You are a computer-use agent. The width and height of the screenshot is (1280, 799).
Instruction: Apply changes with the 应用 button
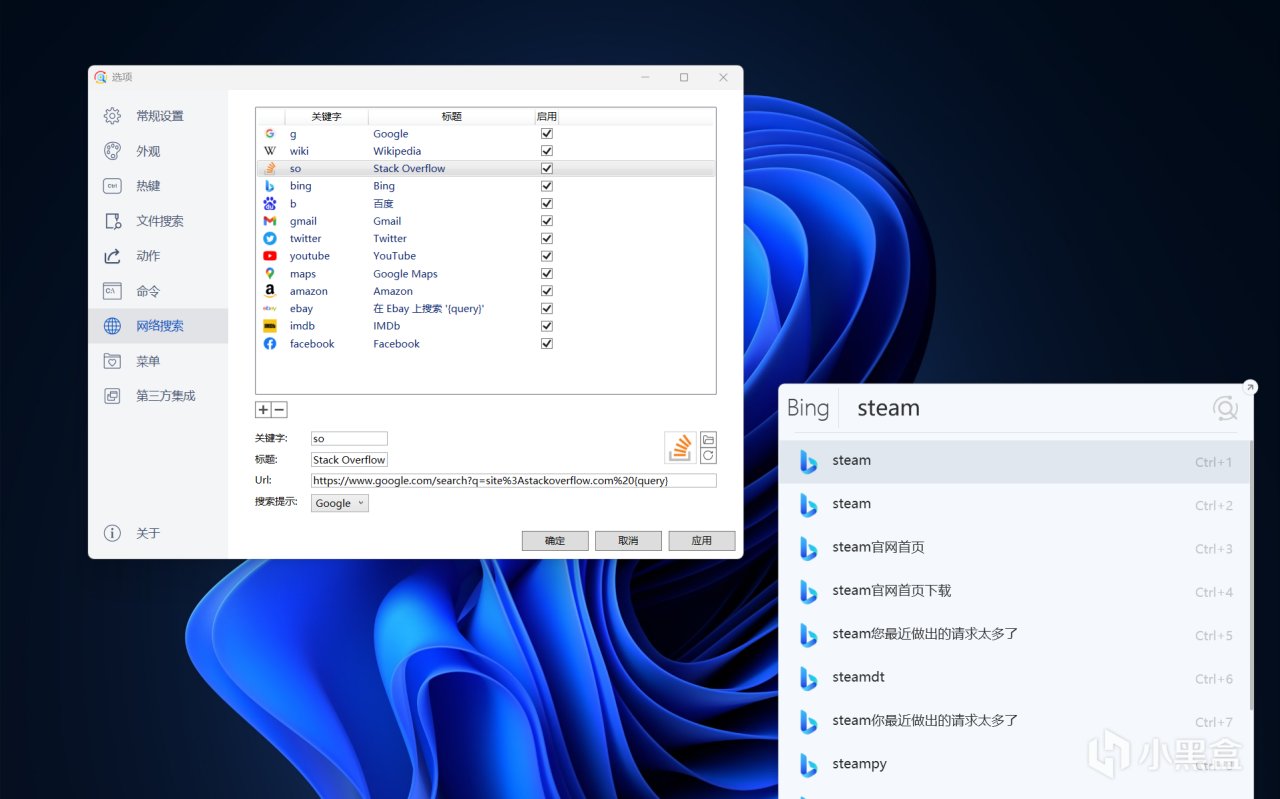pyautogui.click(x=702, y=541)
